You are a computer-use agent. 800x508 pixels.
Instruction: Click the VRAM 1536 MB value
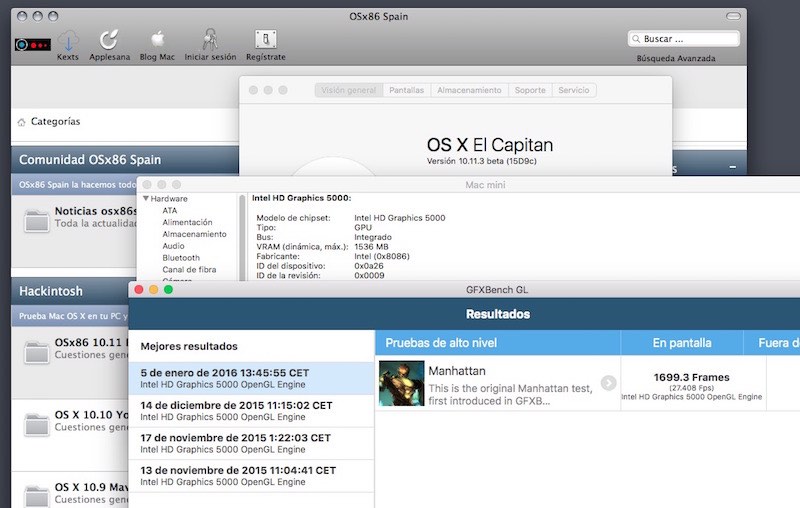[371, 246]
